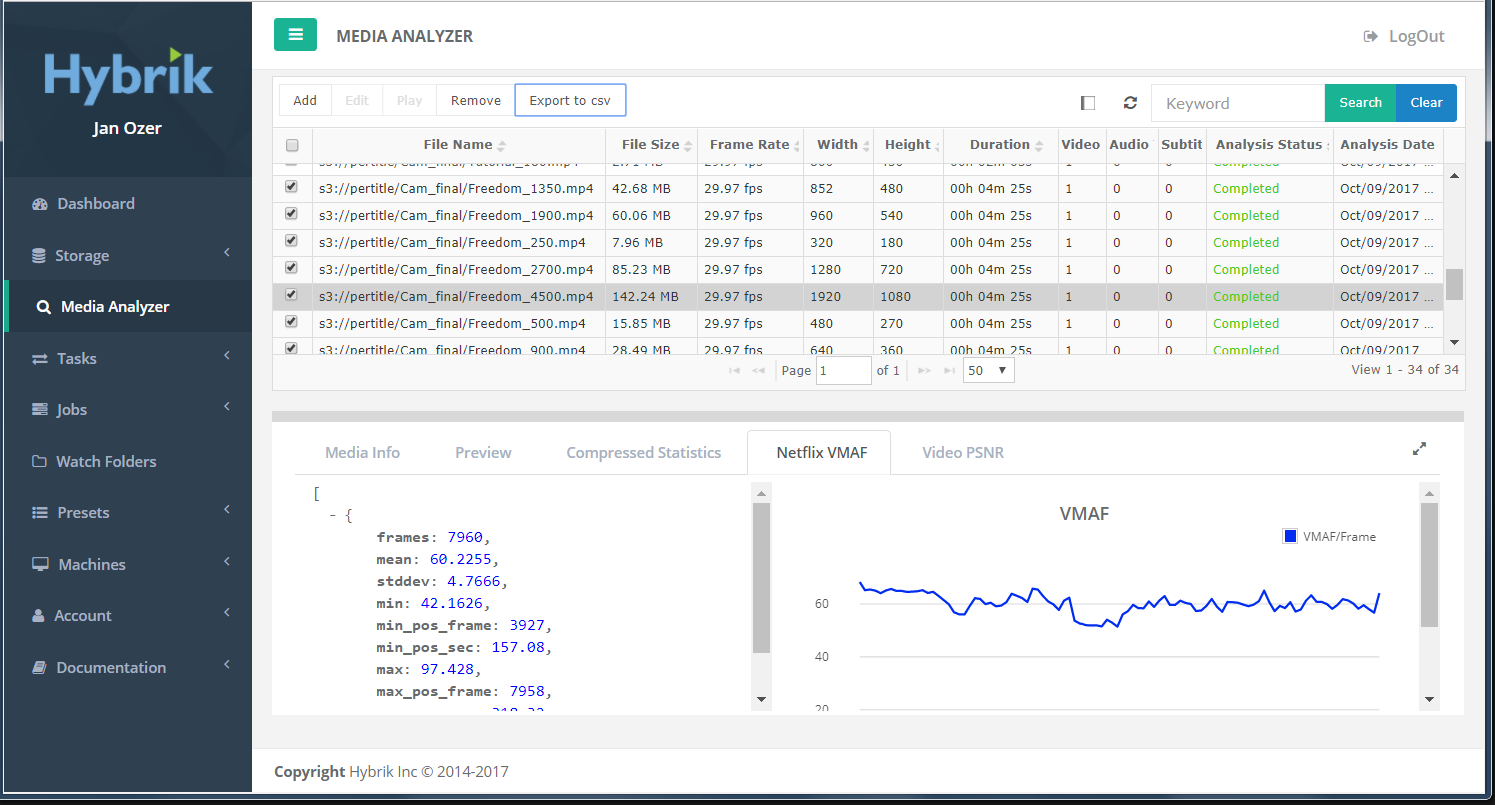Expand the Machines sidebar menu
The height and width of the screenshot is (805, 1495).
(227, 562)
